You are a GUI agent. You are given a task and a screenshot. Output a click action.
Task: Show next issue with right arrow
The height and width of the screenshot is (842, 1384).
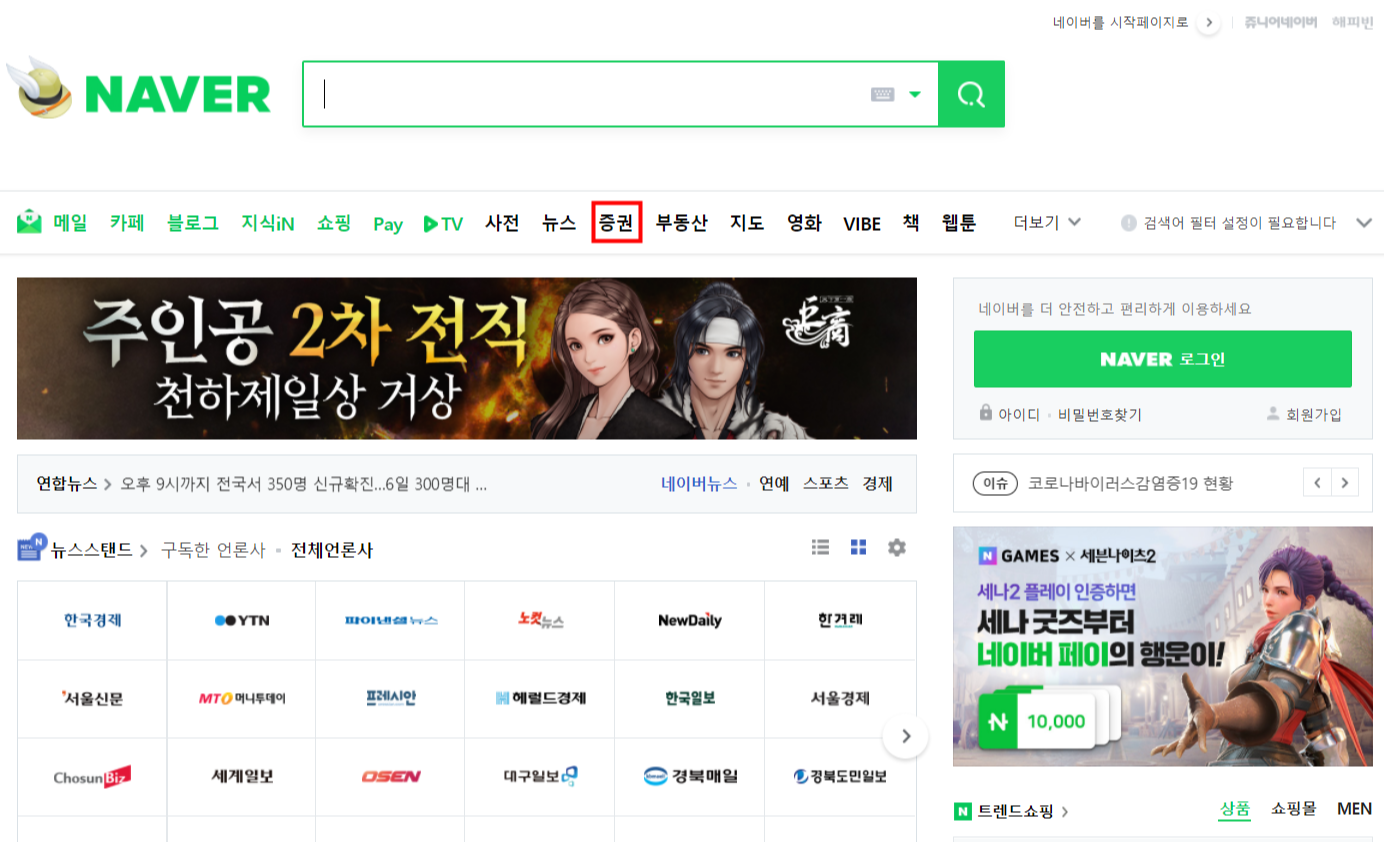(x=1345, y=483)
